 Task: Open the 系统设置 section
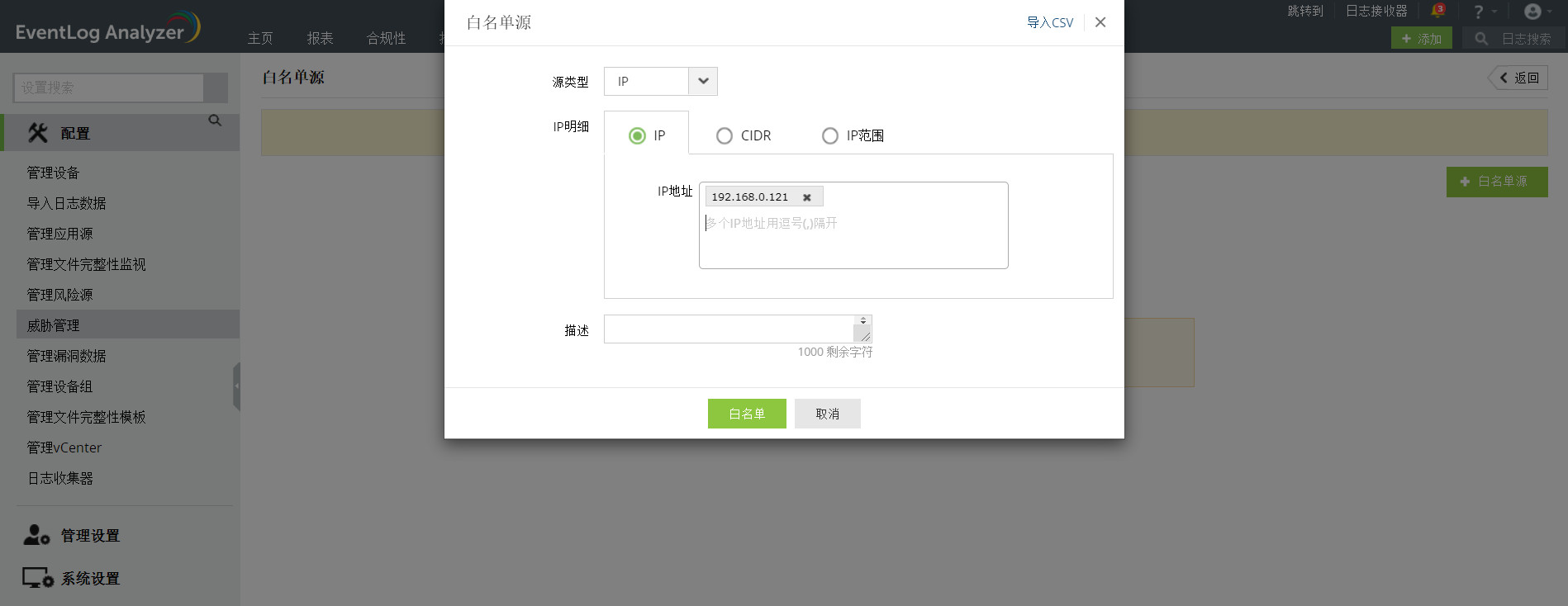[72, 578]
